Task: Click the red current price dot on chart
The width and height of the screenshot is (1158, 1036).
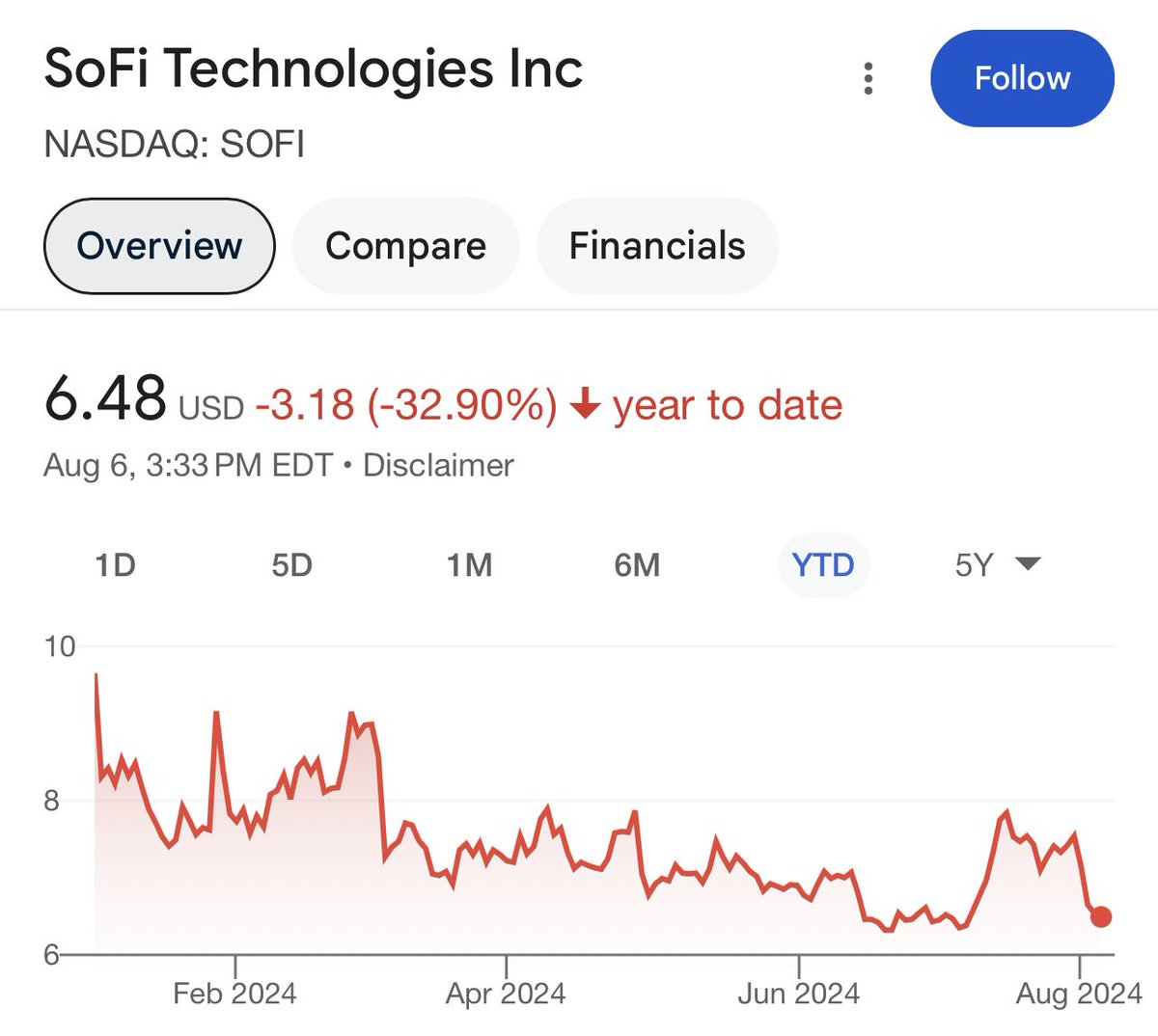Action: point(1101,916)
